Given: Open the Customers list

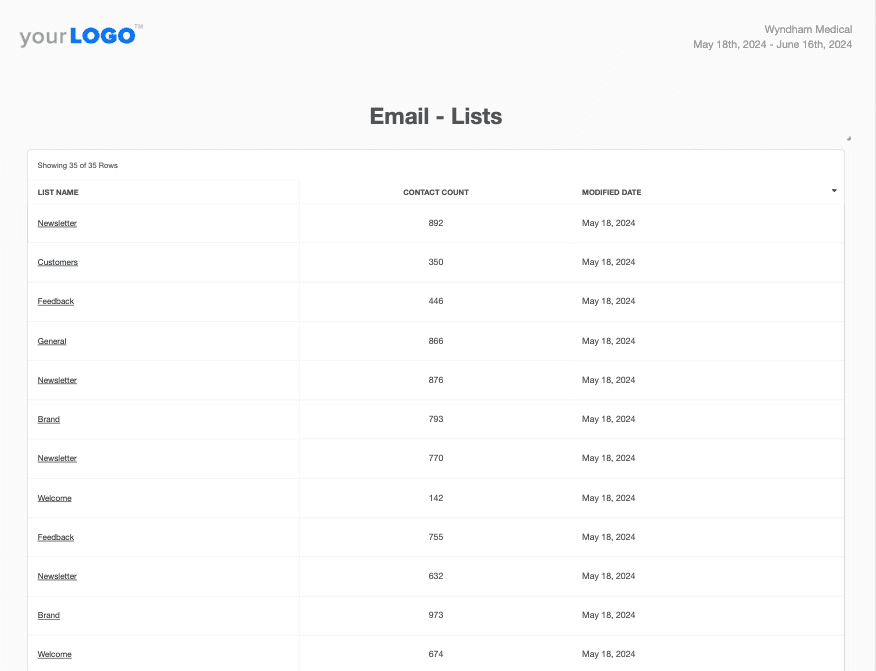Looking at the screenshot, I should tap(57, 262).
